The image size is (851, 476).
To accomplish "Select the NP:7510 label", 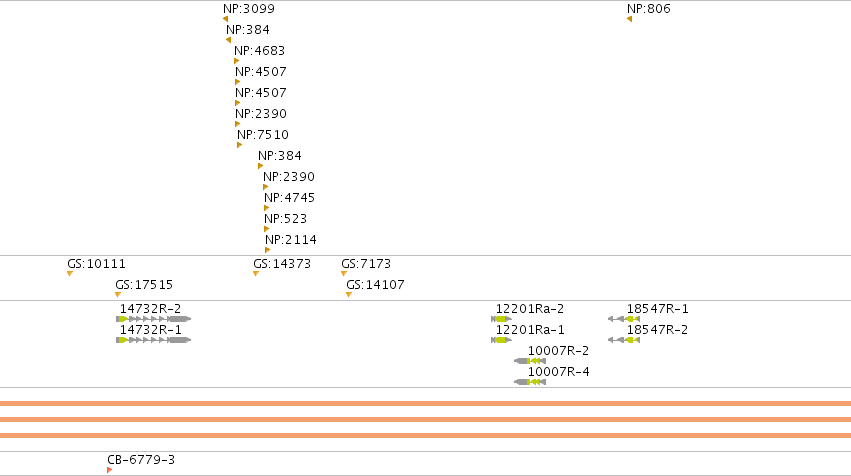I will pyautogui.click(x=263, y=135).
